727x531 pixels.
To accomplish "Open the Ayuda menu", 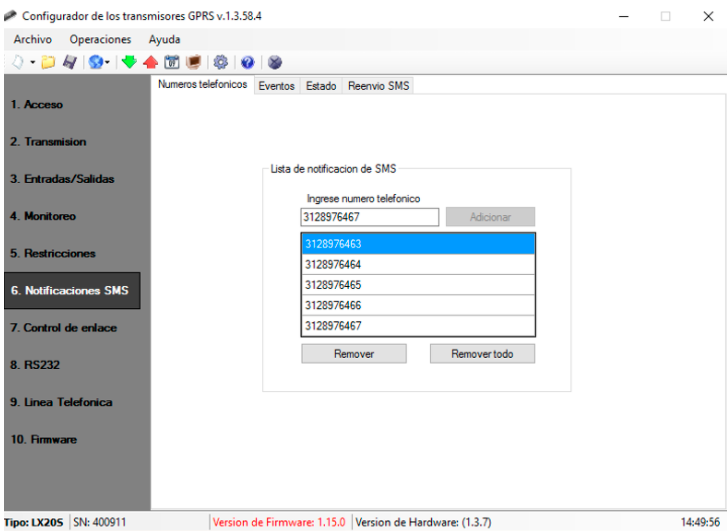I will point(164,39).
